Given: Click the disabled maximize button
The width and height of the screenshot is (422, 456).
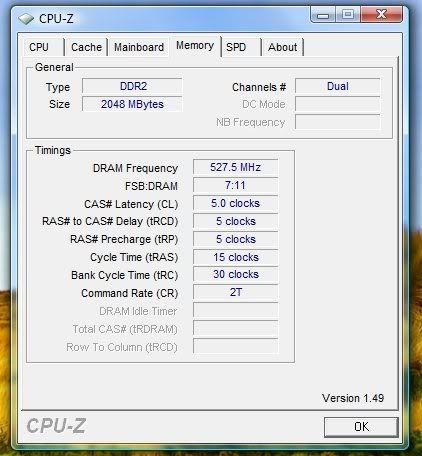Looking at the screenshot, I should (347, 15).
